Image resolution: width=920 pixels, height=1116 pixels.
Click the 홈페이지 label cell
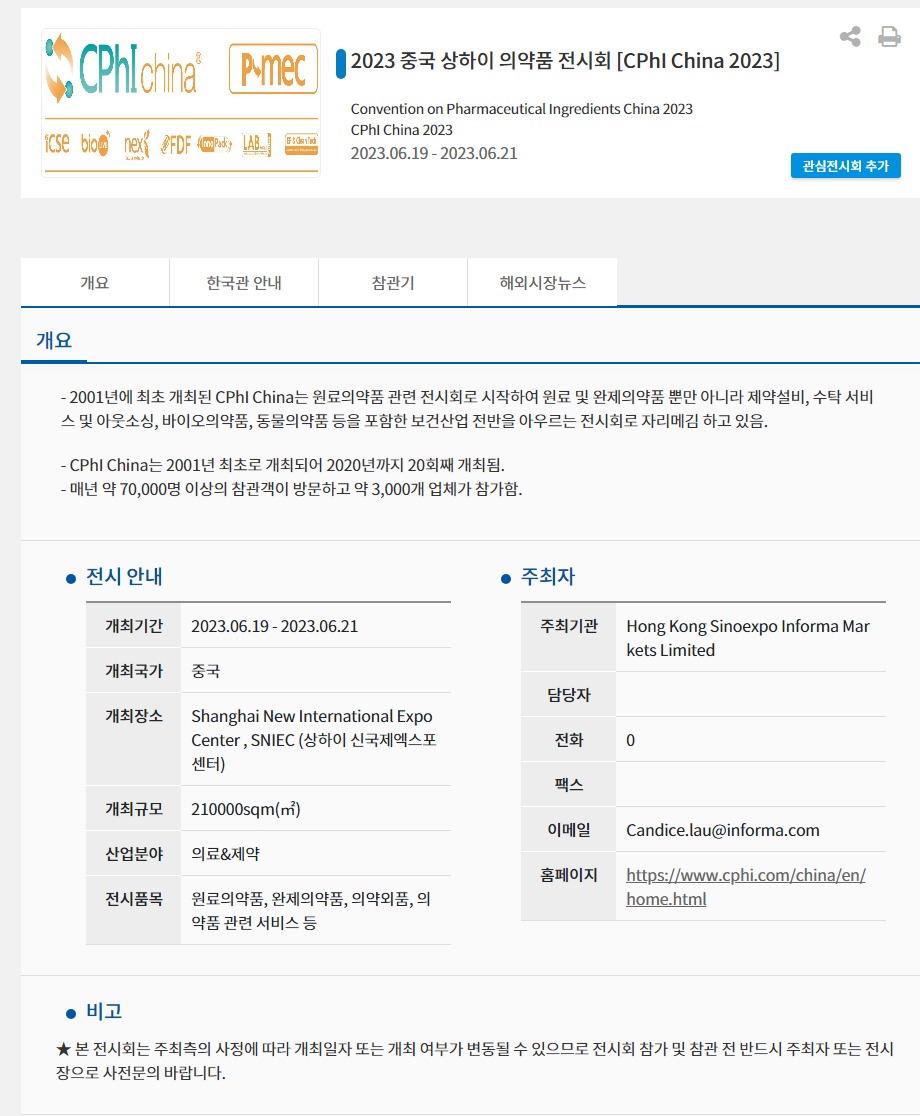pos(569,886)
